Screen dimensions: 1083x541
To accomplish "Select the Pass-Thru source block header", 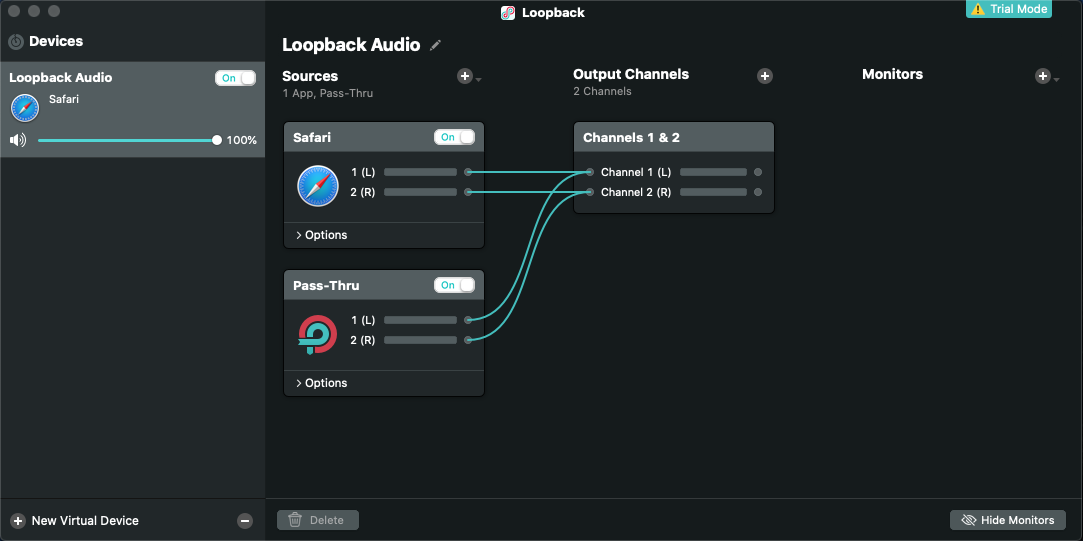I will tap(384, 285).
